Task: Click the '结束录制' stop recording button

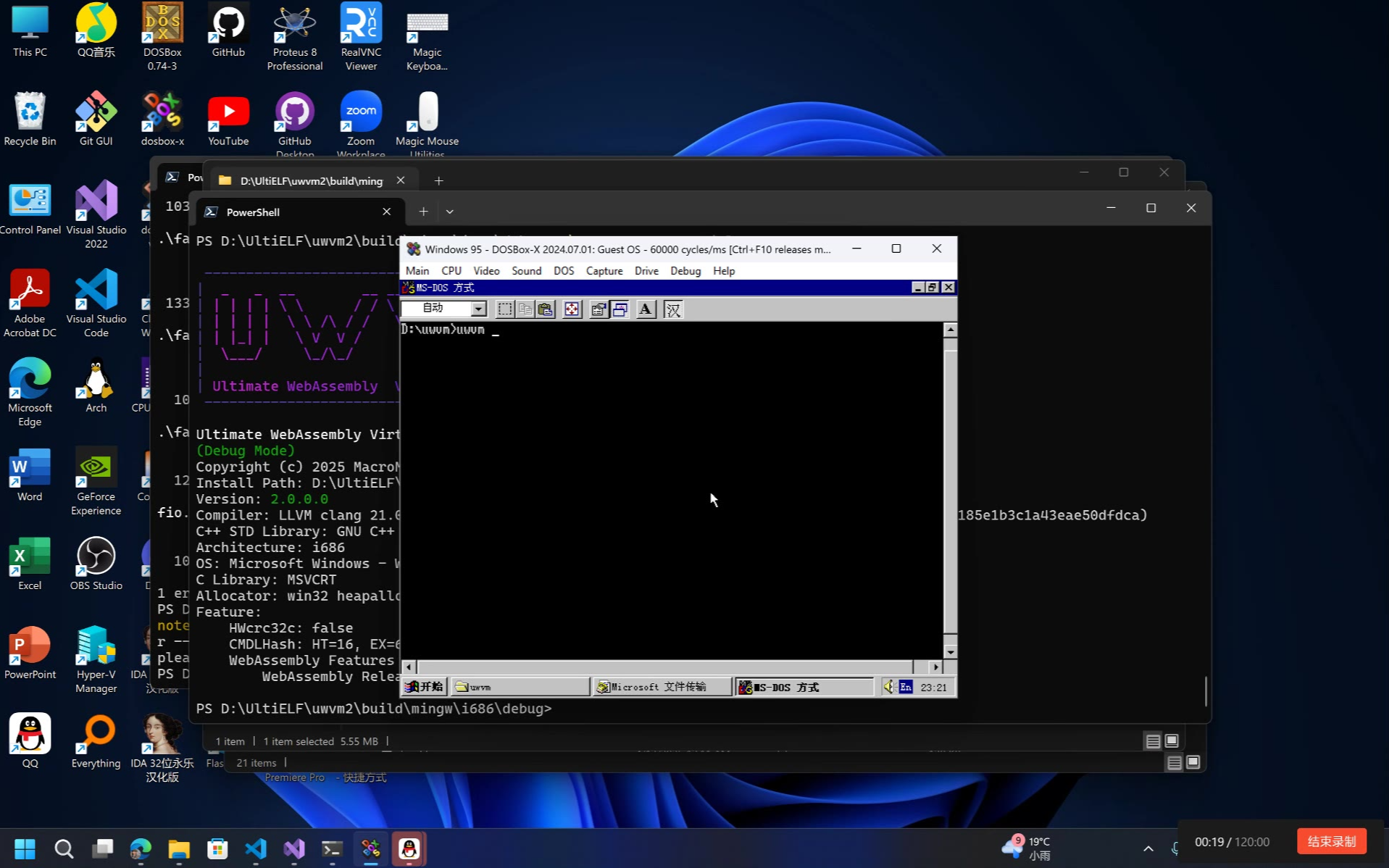Action: coord(1331,841)
